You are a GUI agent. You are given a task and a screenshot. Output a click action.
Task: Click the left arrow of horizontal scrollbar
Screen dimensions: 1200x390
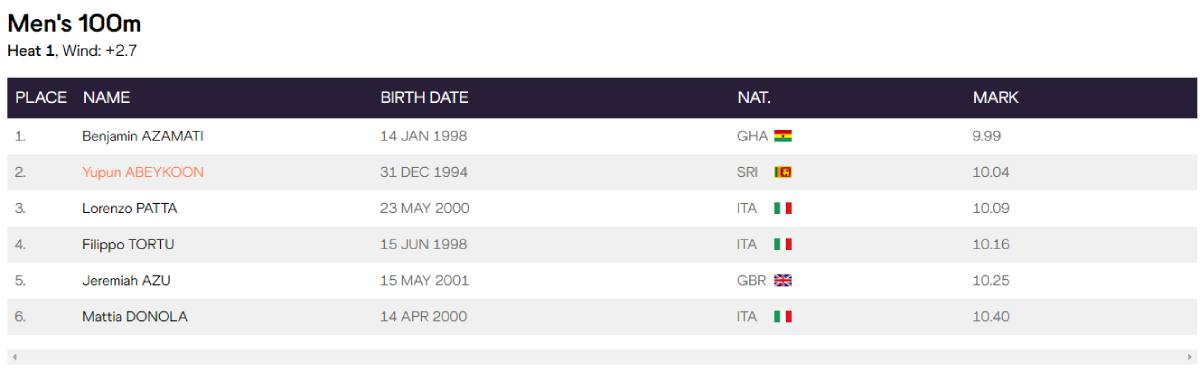[14, 356]
